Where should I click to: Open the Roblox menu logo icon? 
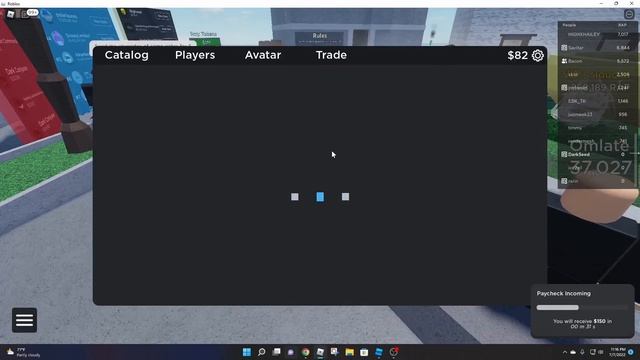click(x=11, y=14)
